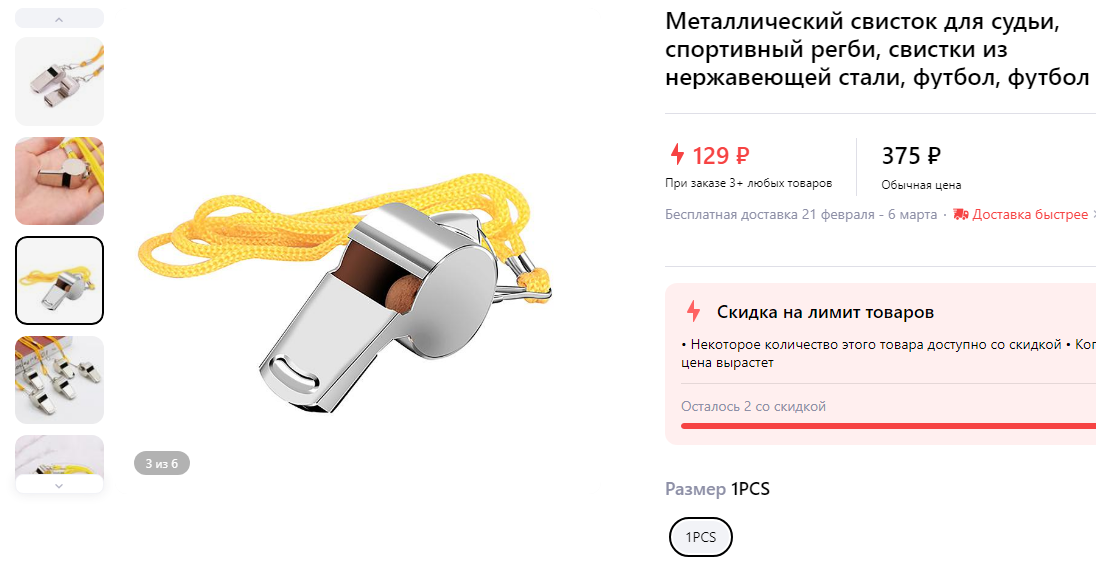Click the red remaining-stock progress bar
Screen dimensions: 1096x584
pos(888,425)
